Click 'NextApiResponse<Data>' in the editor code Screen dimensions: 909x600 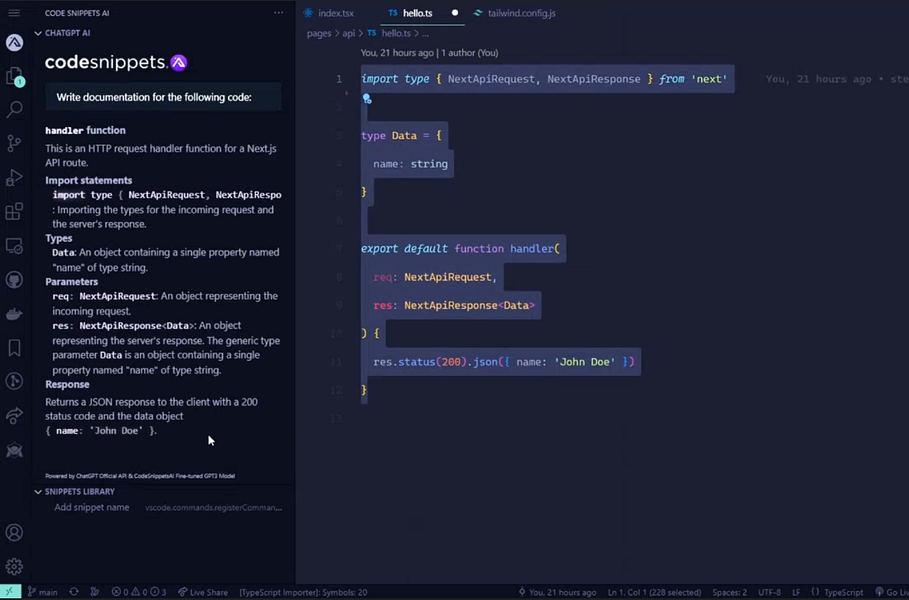pyautogui.click(x=469, y=305)
